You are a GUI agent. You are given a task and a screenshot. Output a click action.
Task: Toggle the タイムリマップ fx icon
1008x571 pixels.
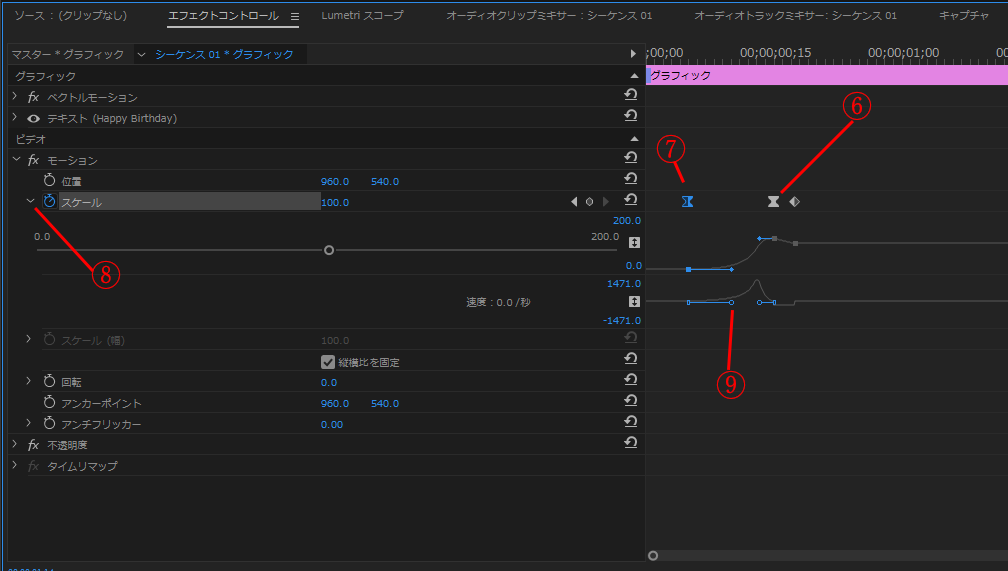pyautogui.click(x=33, y=466)
